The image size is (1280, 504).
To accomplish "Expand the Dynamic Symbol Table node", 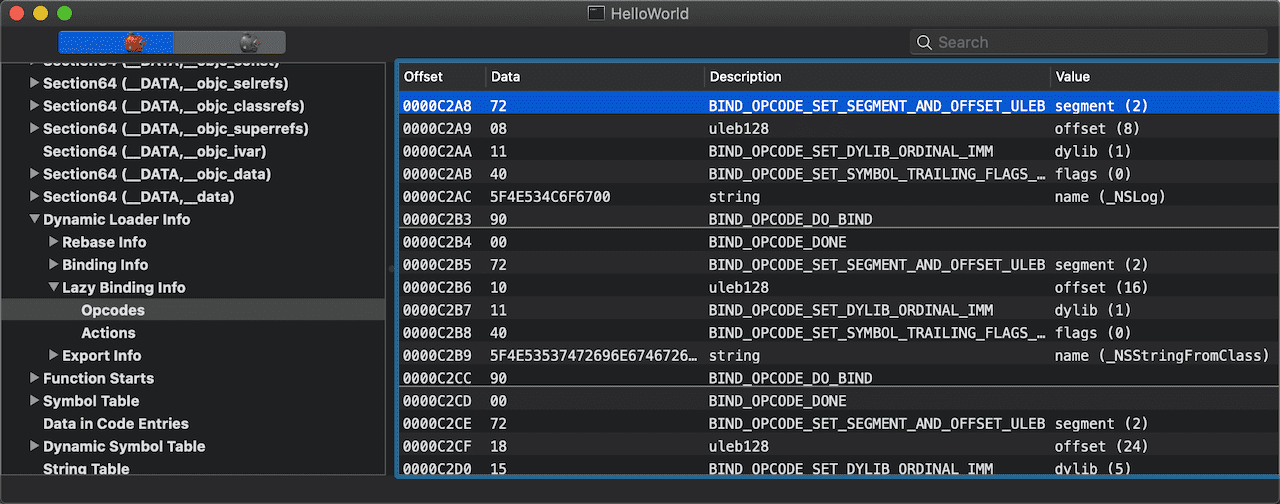I will coord(35,447).
